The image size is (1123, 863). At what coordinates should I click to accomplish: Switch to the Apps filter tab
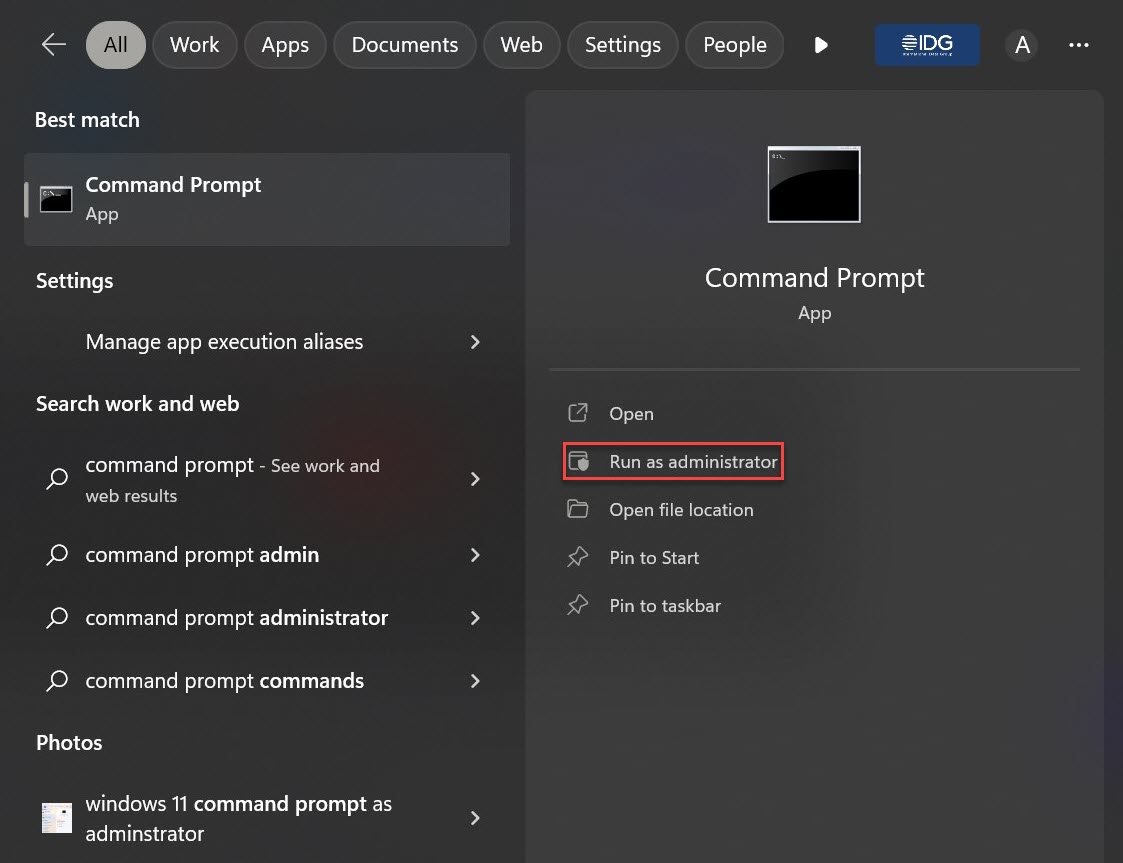coord(285,45)
